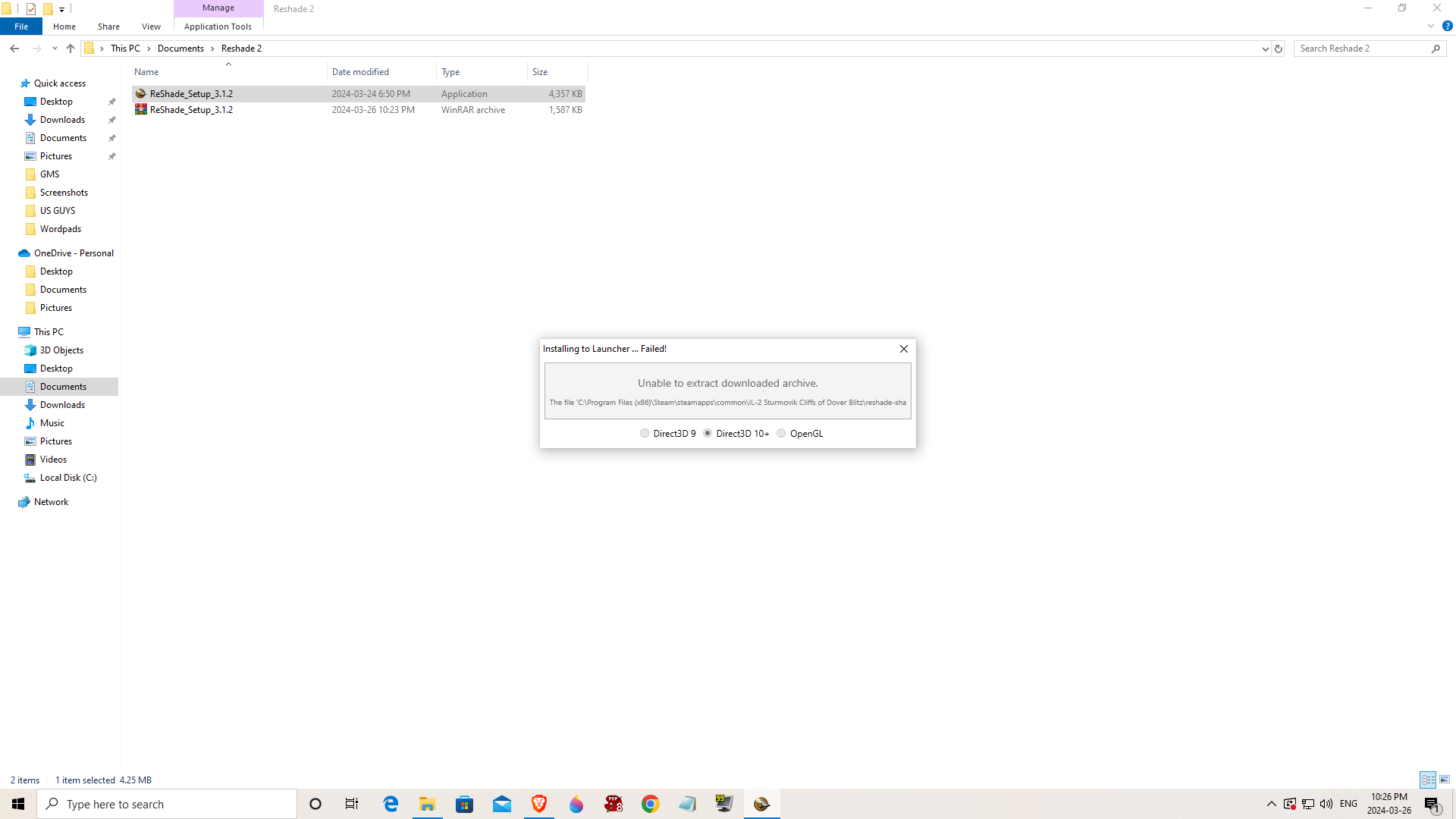Select OneDrive - Personal in sidebar

[74, 253]
